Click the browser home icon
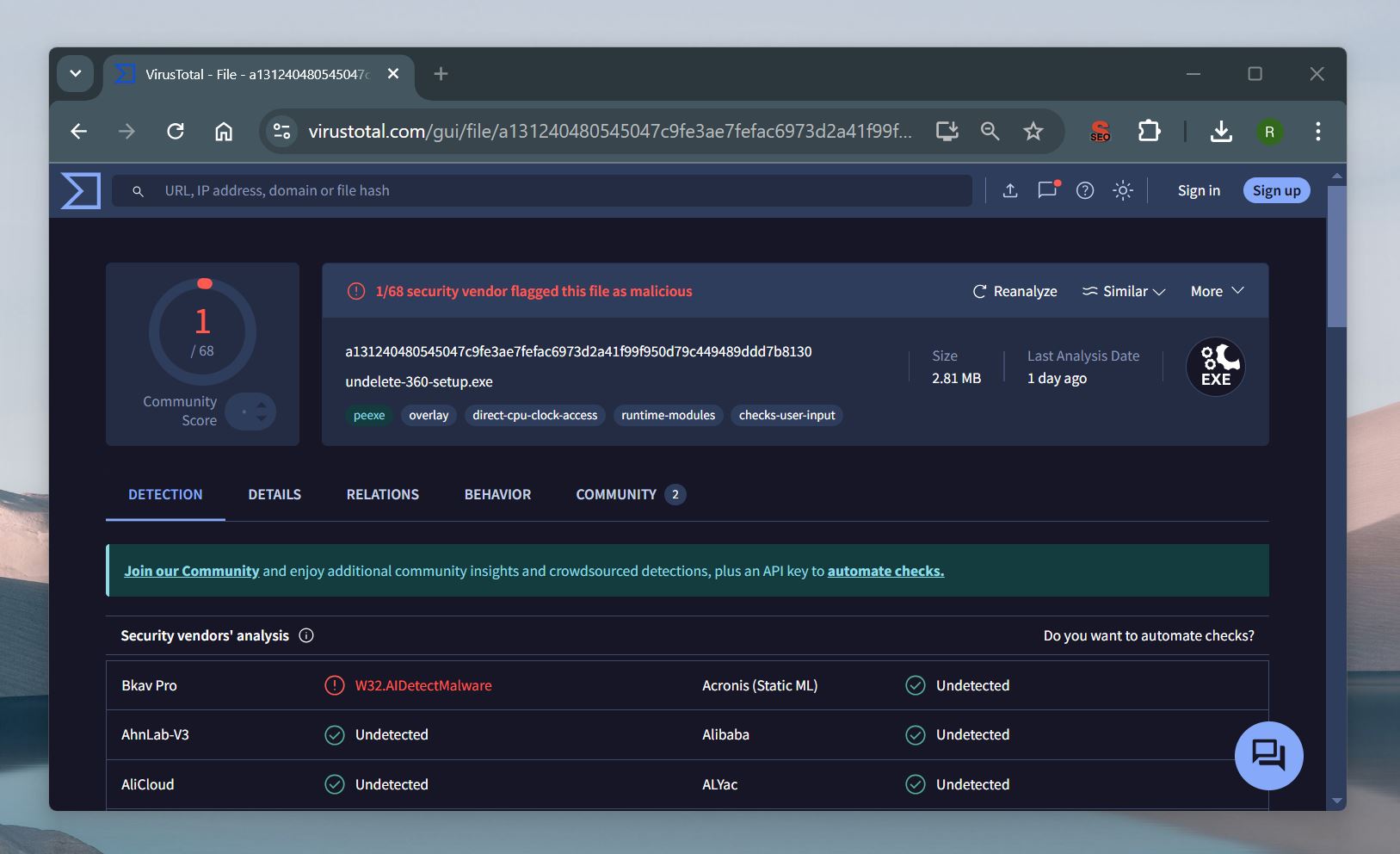The image size is (1400, 854). 224,131
